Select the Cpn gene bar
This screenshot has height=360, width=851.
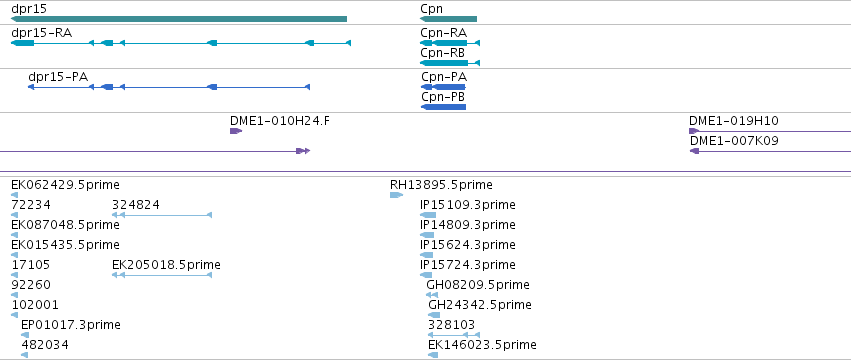pyautogui.click(x=448, y=20)
